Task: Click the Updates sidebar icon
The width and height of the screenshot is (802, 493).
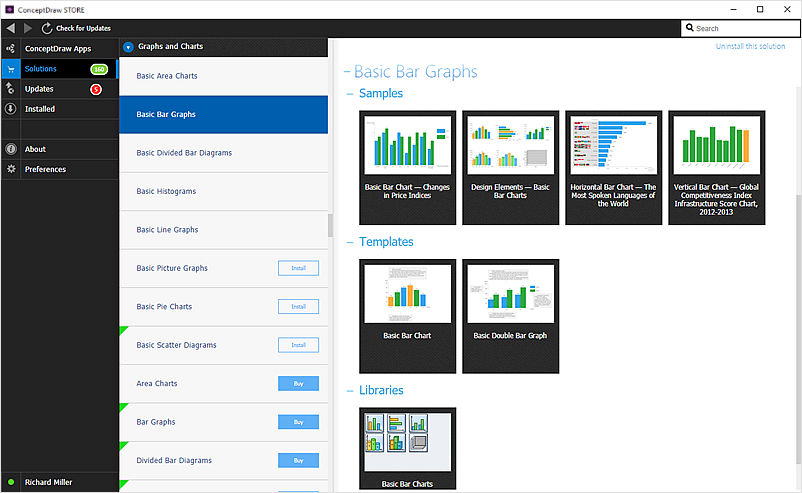Action: click(x=10, y=88)
